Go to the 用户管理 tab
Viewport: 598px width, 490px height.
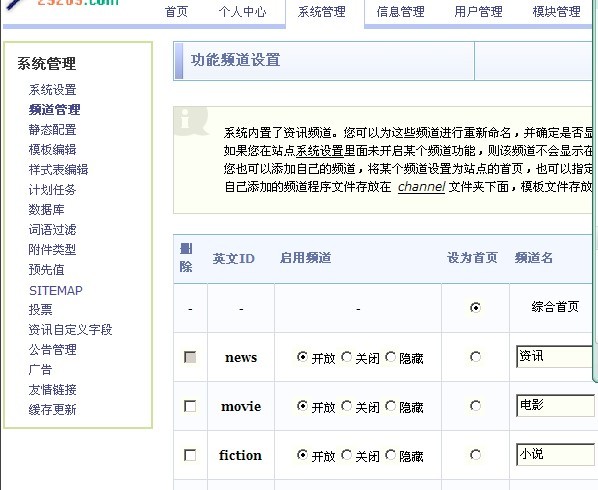[x=478, y=11]
